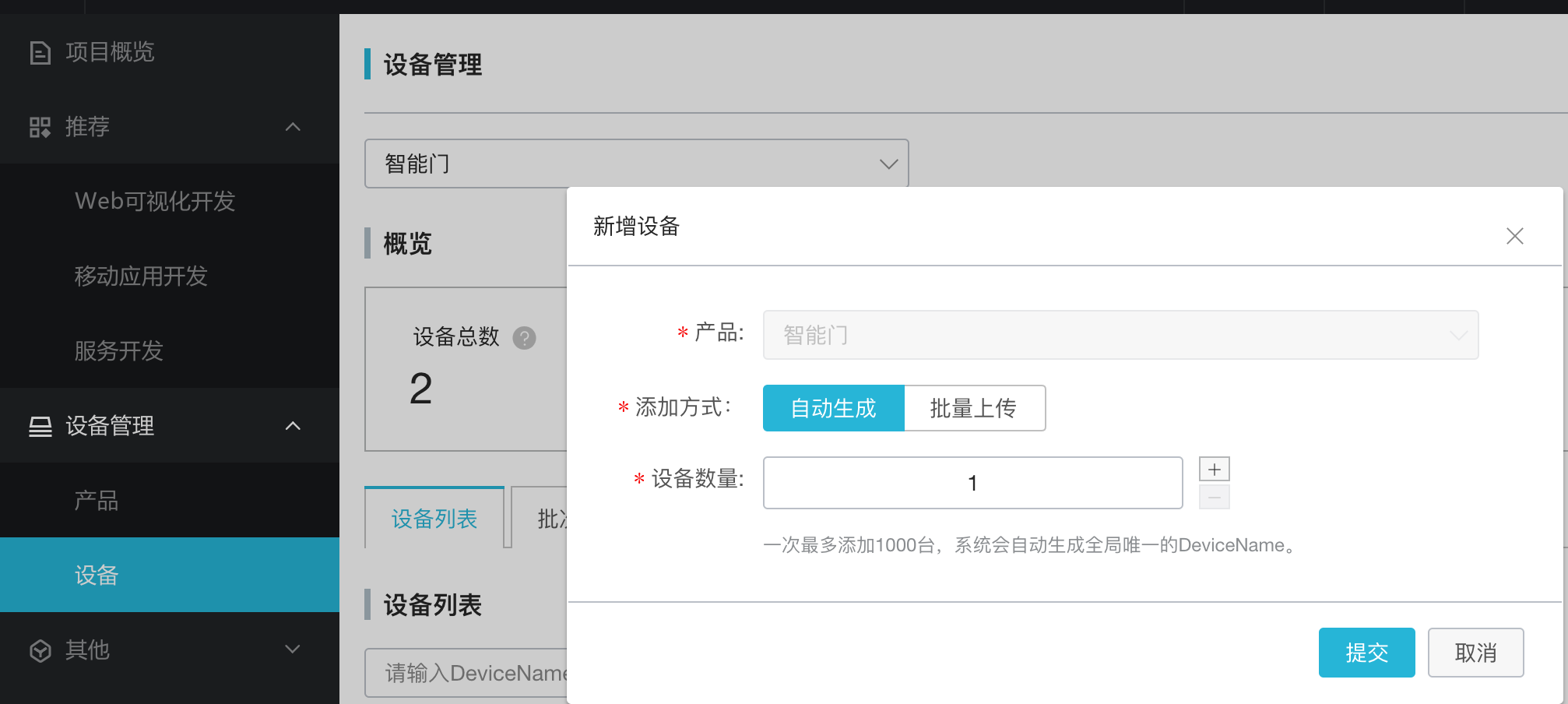This screenshot has width=1568, height=704.
Task: Expand the 其他 sidebar section
Action: click(x=293, y=649)
